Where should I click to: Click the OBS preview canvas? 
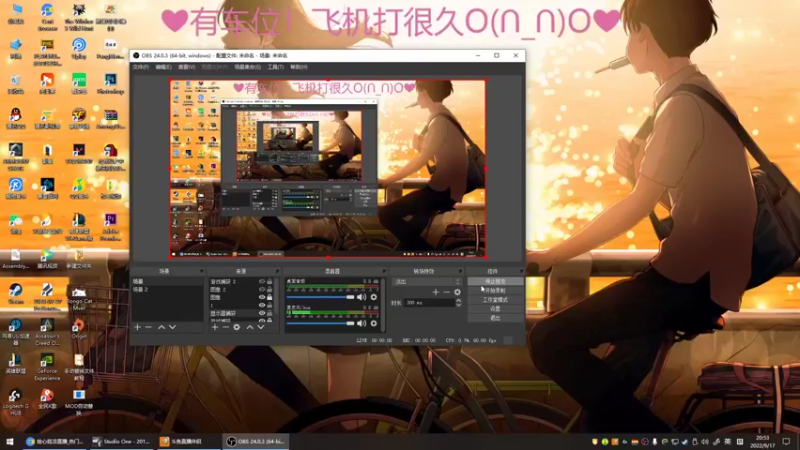click(328, 168)
